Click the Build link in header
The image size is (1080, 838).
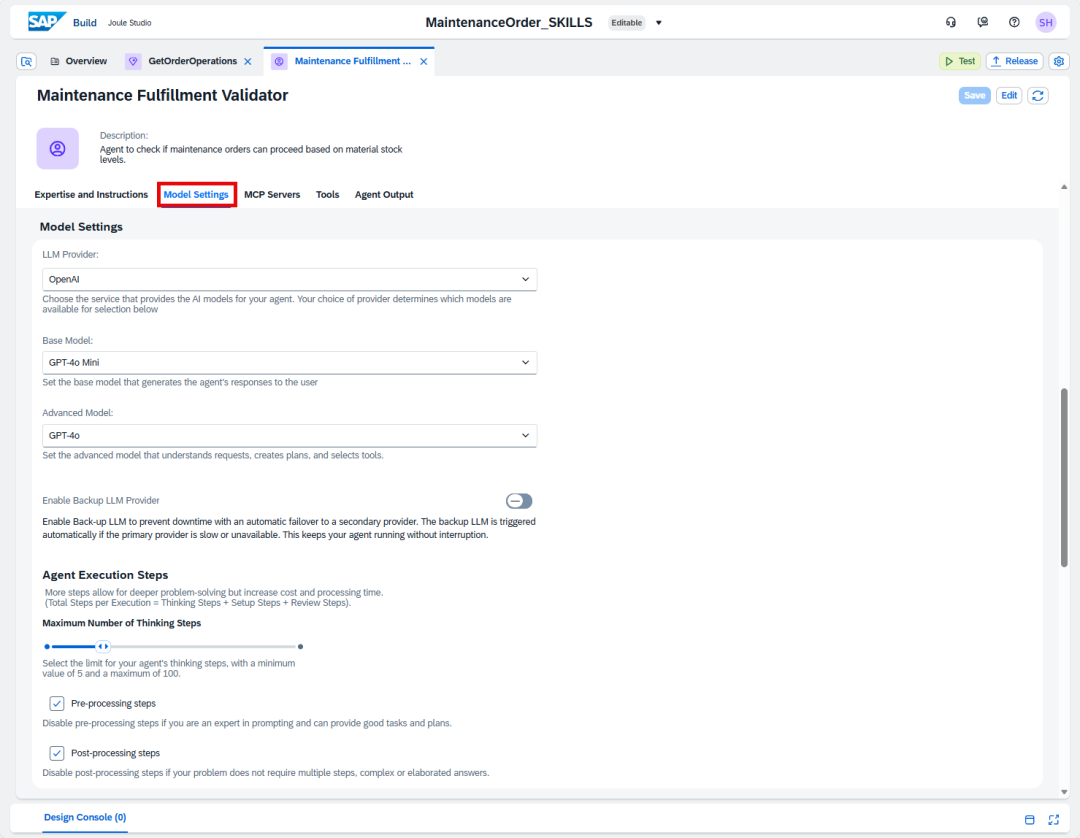tap(85, 23)
